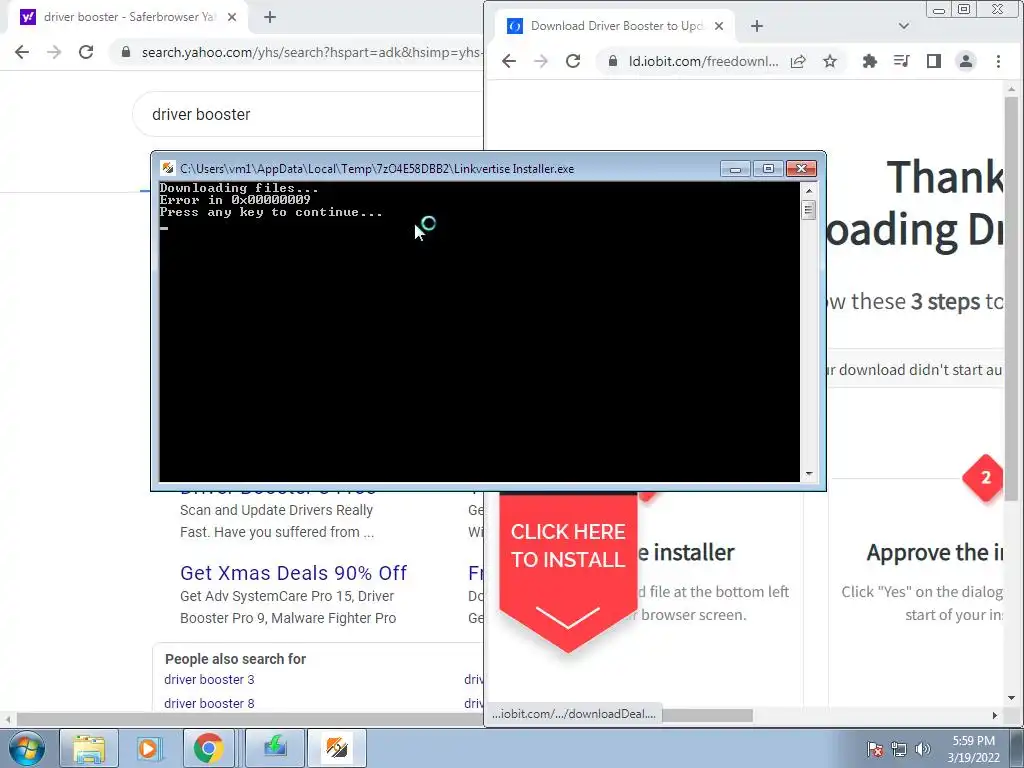Bookmark the IObit page with star icon

tap(829, 61)
